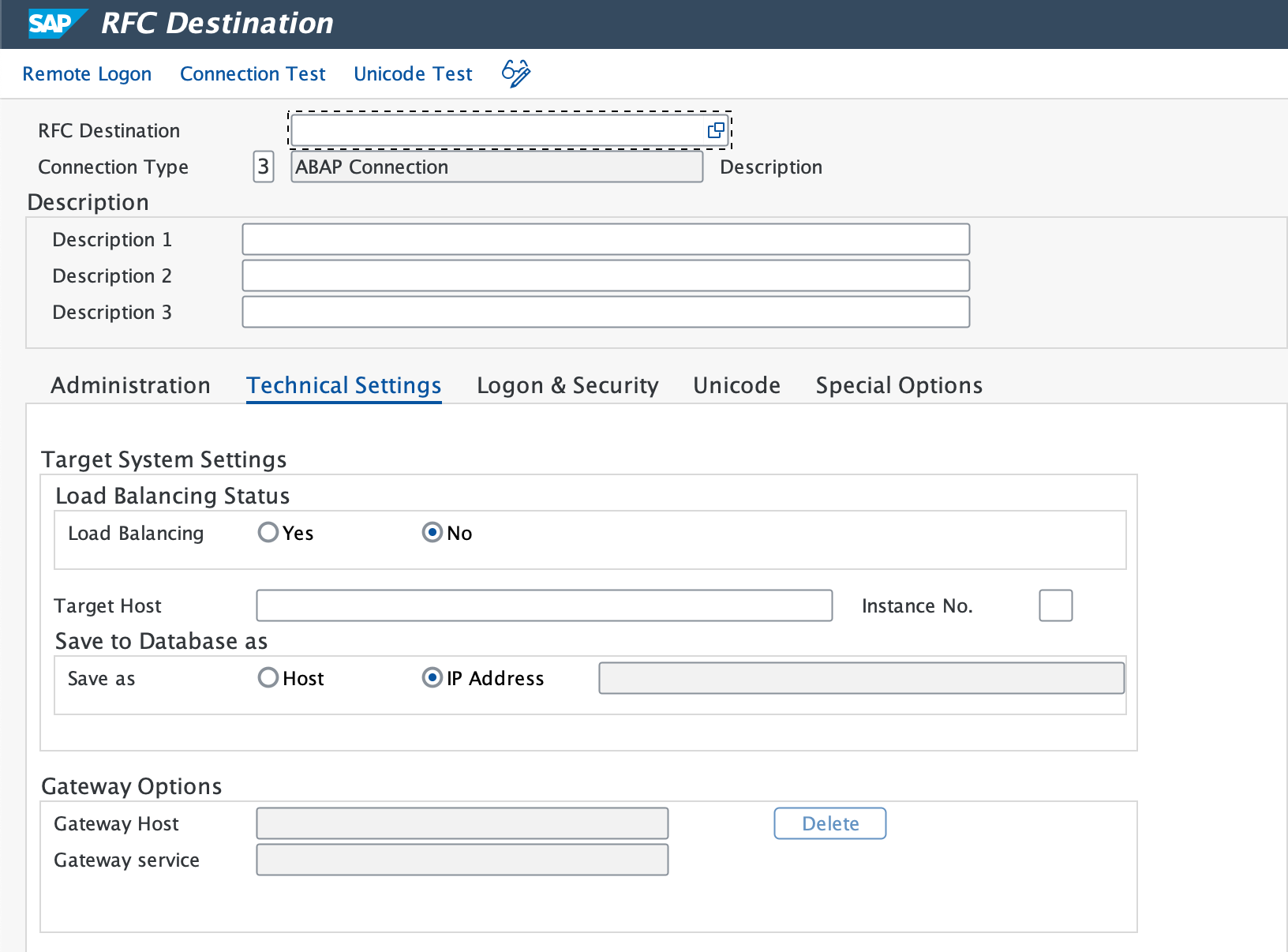
Task: Click the Target Host input field
Action: pos(544,605)
